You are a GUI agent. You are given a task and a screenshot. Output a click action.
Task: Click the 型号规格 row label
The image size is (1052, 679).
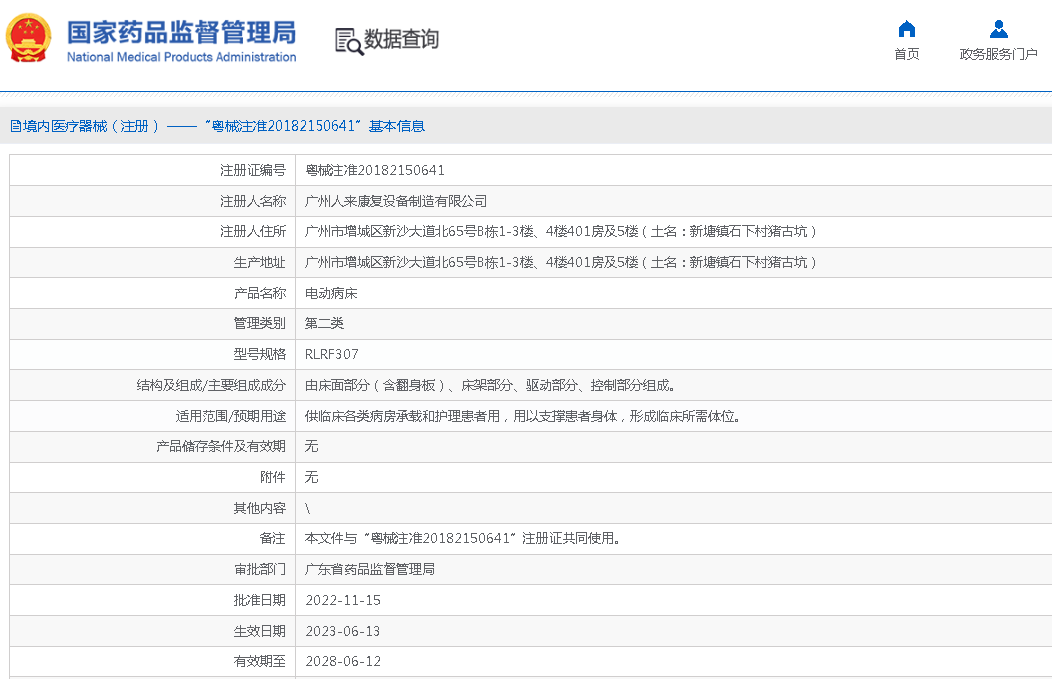click(x=260, y=354)
